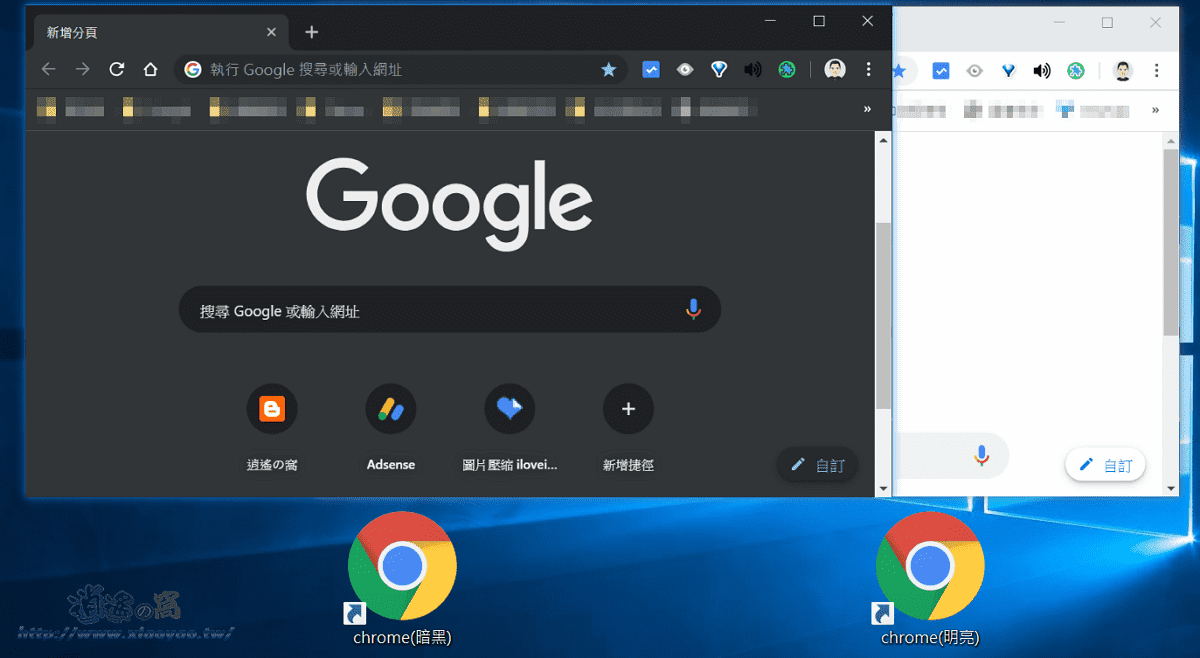Click the scroll down arrow in dark Chrome
The image size is (1200, 658).
click(x=883, y=488)
